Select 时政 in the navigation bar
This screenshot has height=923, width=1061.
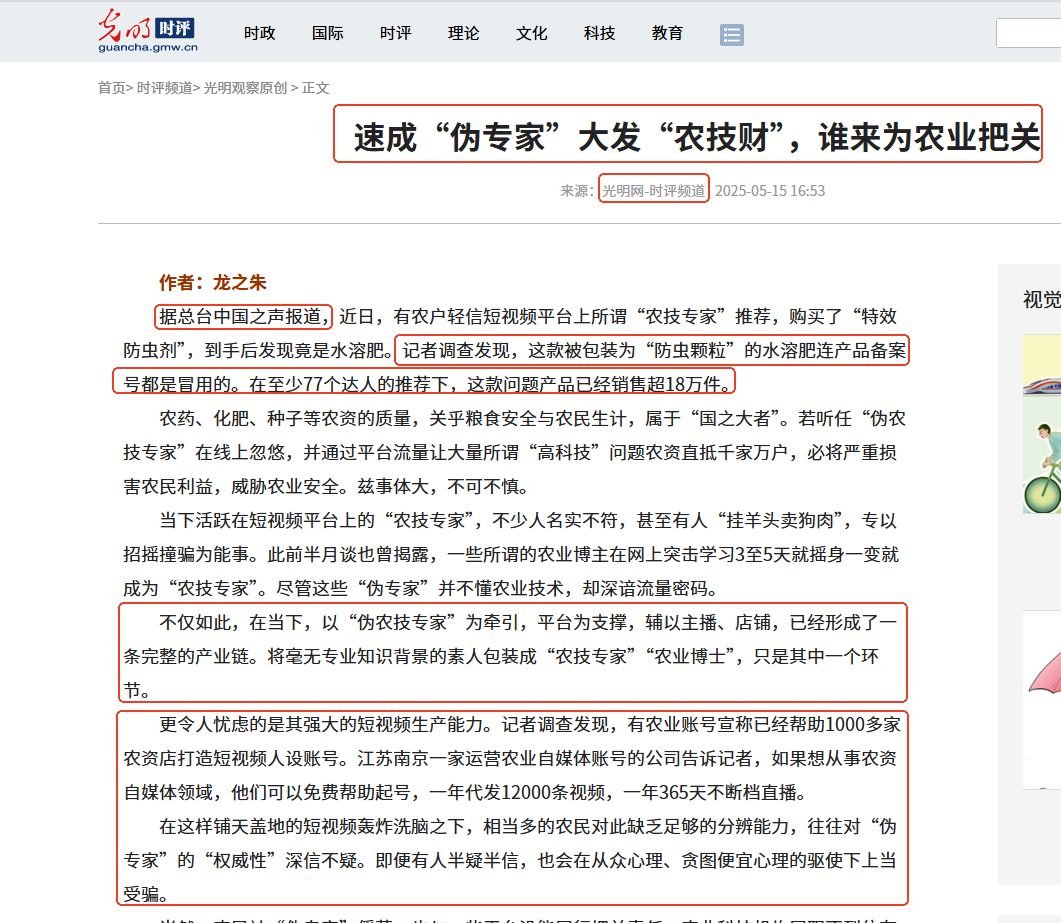point(259,33)
